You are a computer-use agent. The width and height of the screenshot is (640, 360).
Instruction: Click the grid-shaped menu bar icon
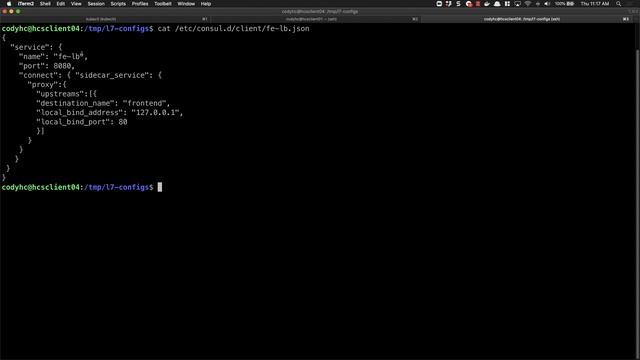(x=507, y=4)
